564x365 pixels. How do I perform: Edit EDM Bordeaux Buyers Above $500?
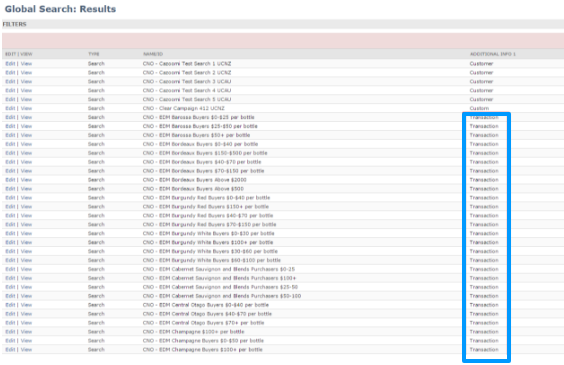10,189
